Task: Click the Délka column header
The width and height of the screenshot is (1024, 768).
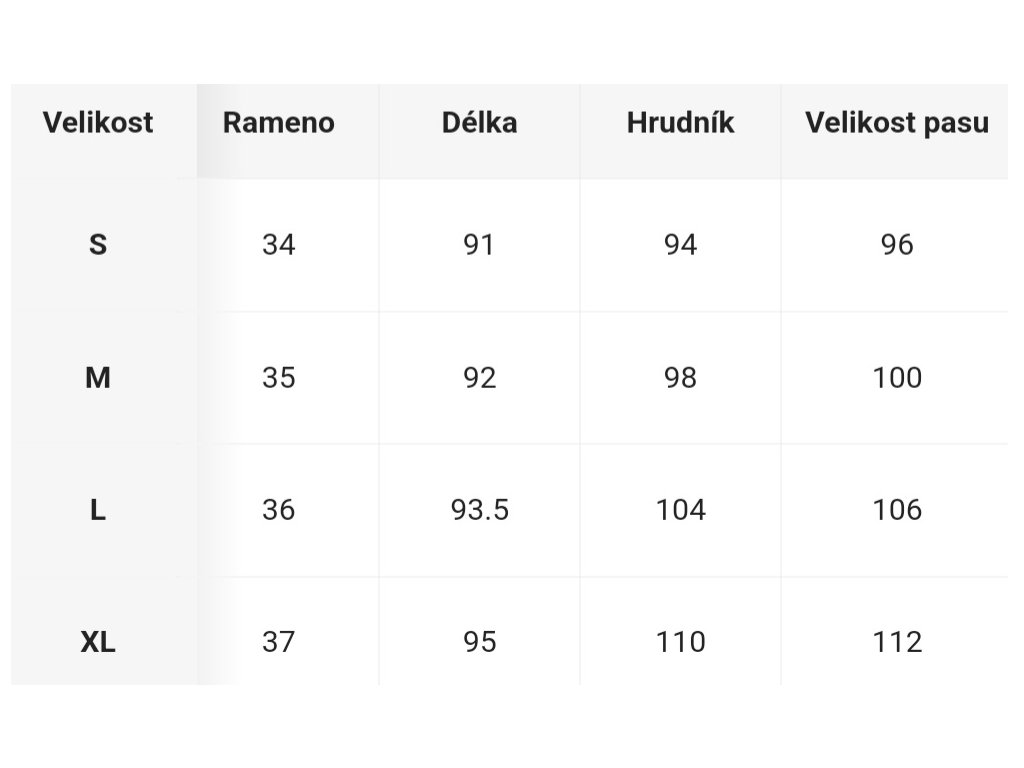Action: [479, 123]
